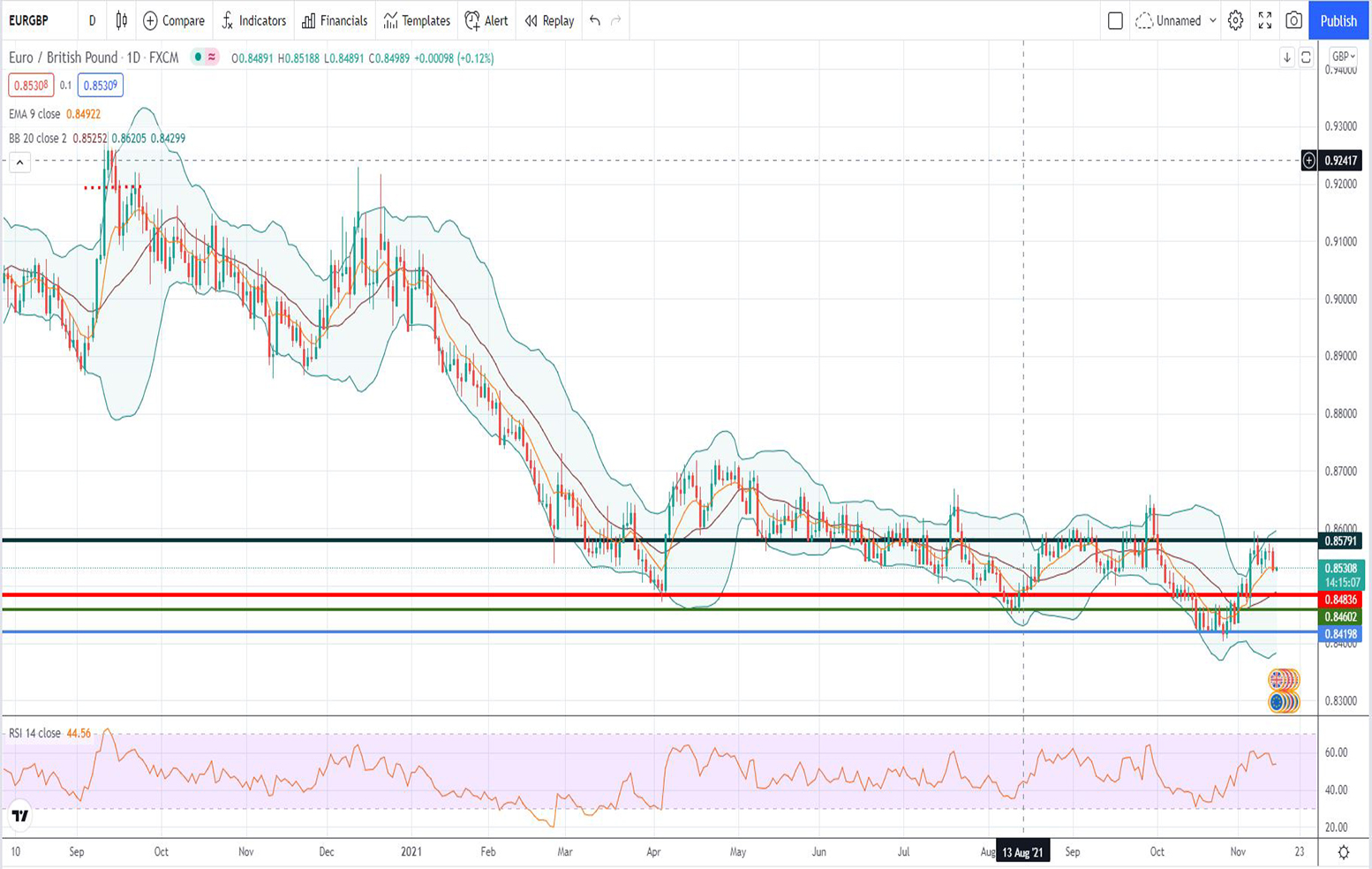
Task: Open the candlestick chart type selector
Action: point(122,20)
